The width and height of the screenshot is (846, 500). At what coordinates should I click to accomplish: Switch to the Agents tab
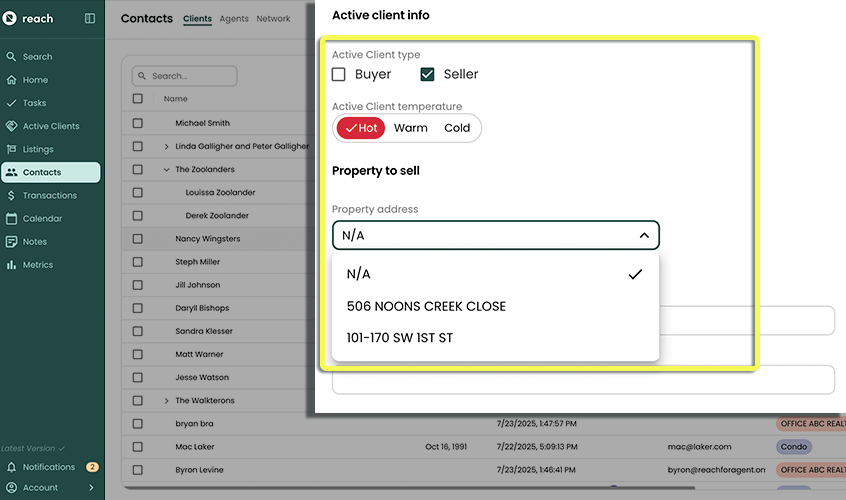pyautogui.click(x=234, y=19)
